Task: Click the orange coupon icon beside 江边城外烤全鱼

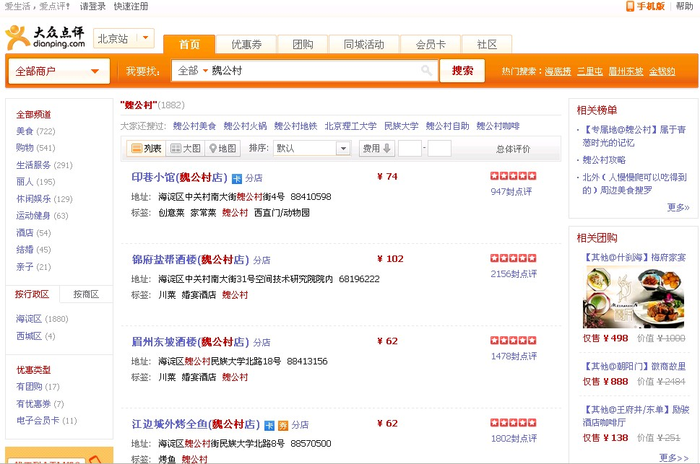Action: (283, 426)
